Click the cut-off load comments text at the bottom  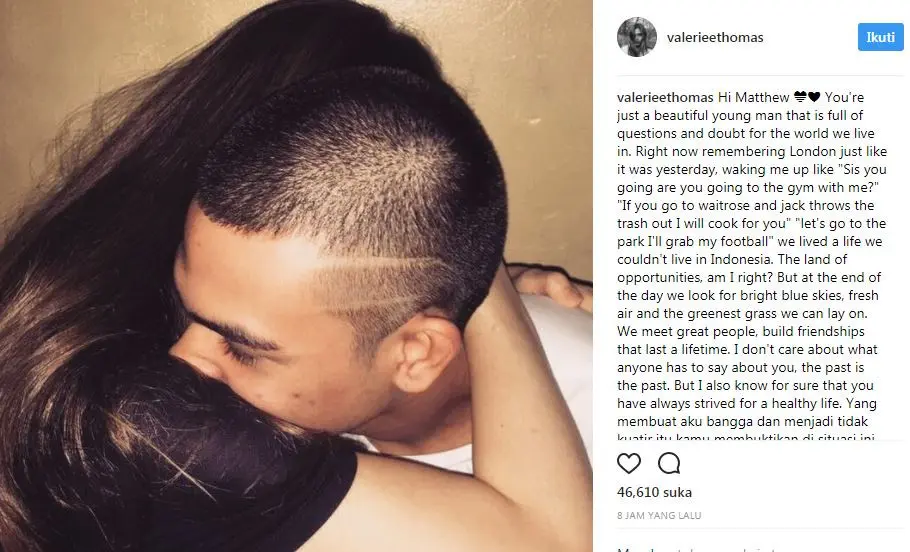pos(696,549)
